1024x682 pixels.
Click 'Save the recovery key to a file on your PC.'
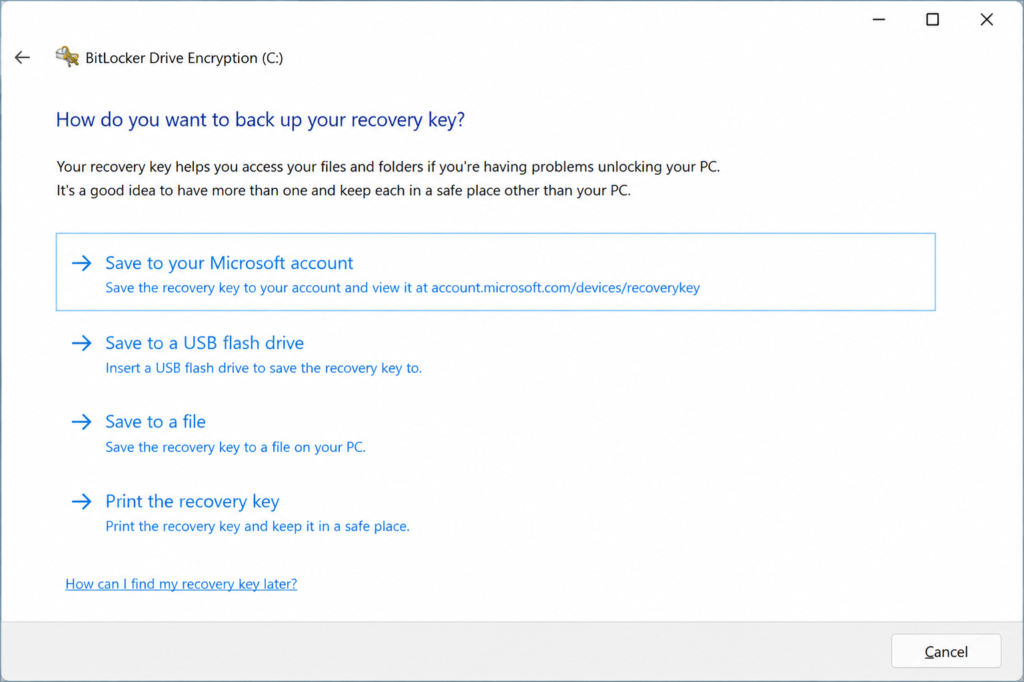coord(235,447)
